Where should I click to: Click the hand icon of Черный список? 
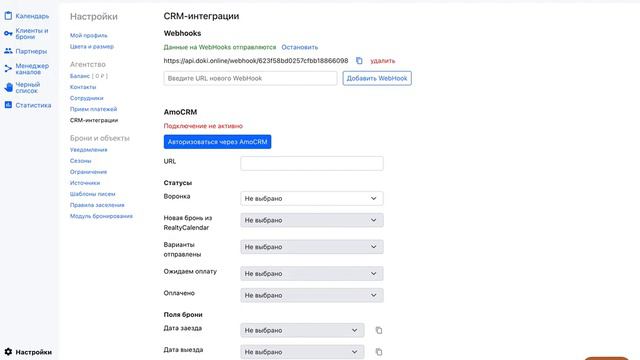click(9, 87)
